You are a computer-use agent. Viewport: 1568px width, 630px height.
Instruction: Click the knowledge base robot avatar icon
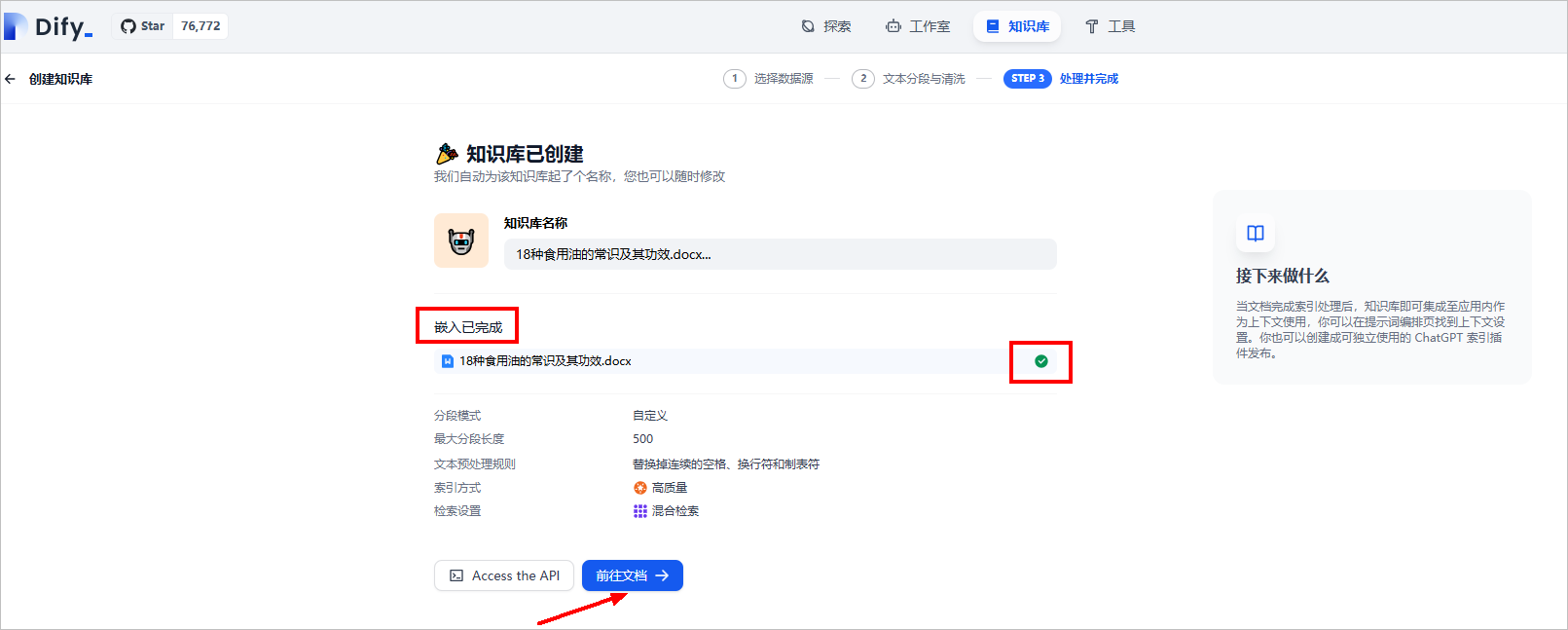(461, 241)
